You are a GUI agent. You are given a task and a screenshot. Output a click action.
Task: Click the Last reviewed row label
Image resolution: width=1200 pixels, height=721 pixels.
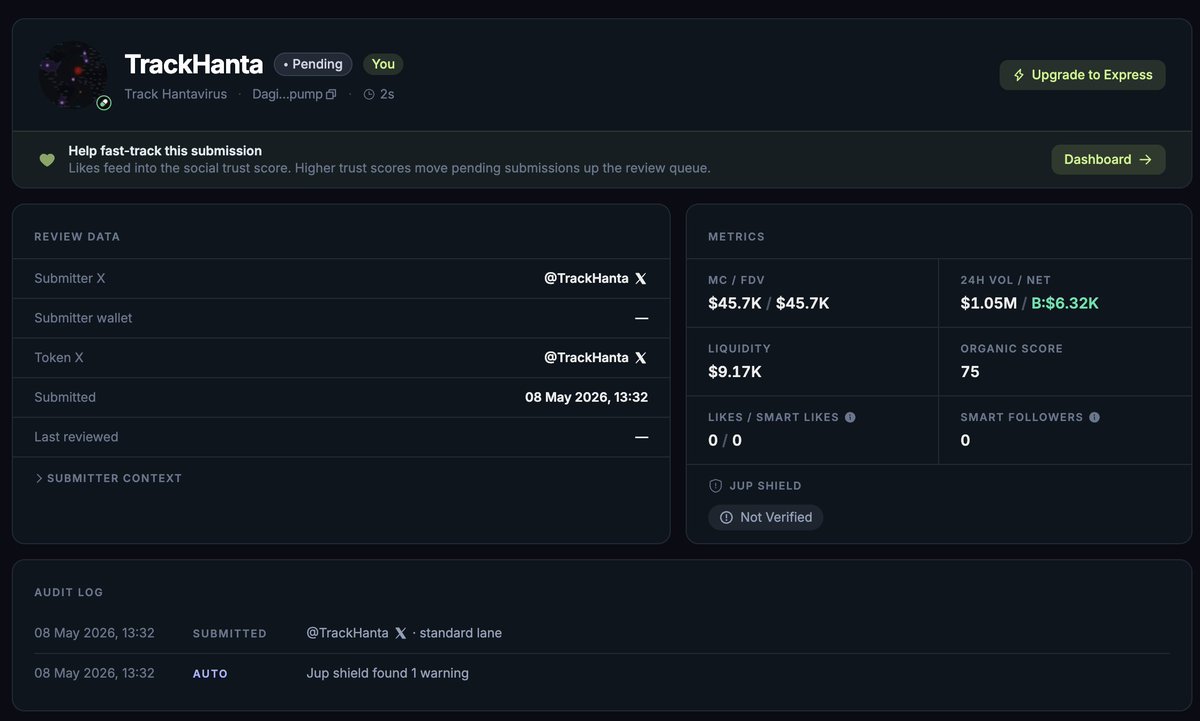76,437
